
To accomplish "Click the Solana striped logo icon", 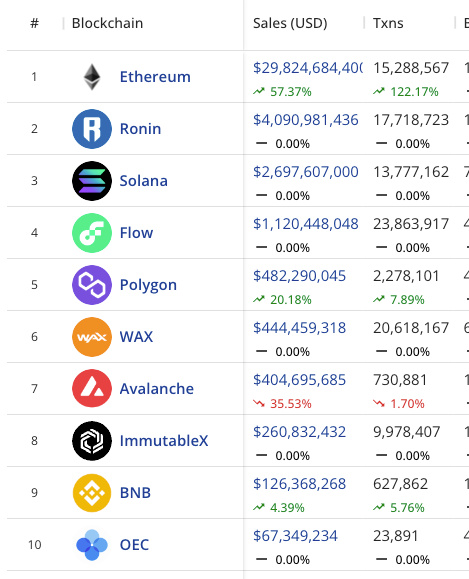I will pyautogui.click(x=92, y=181).
